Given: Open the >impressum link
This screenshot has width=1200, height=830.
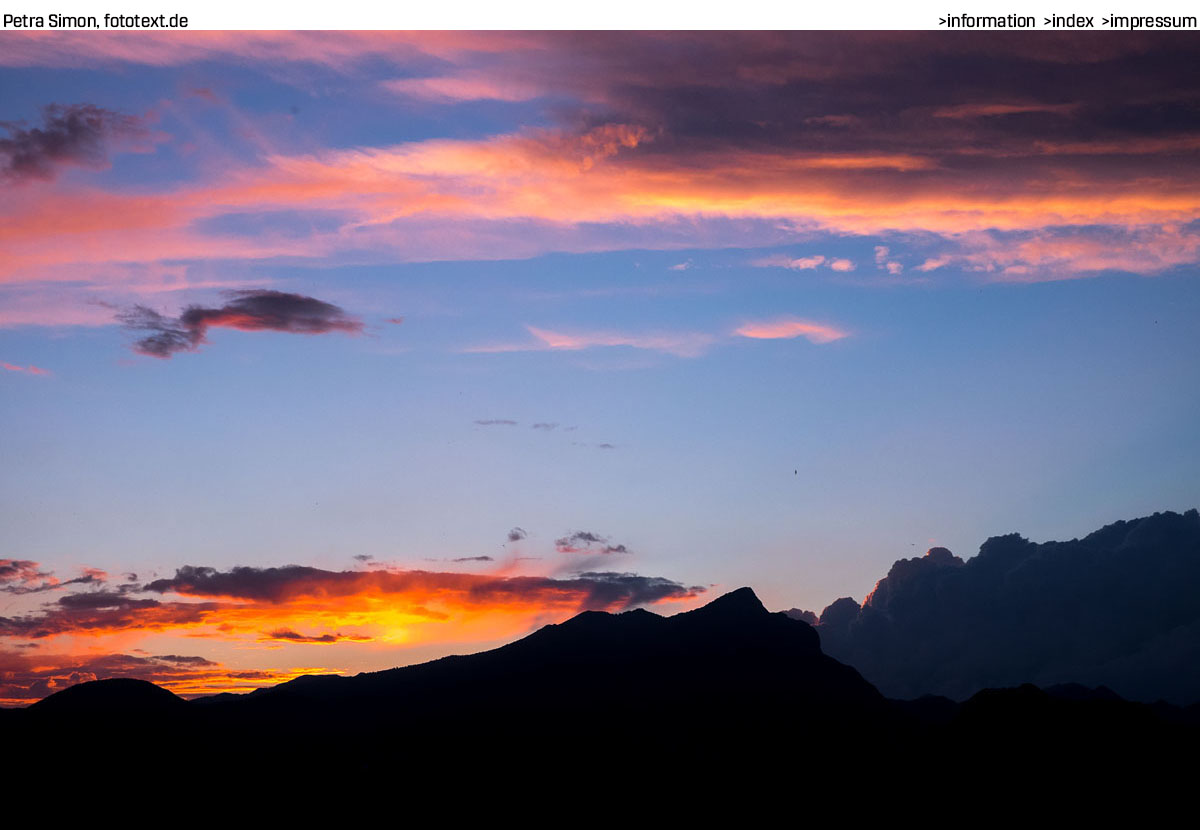Looking at the screenshot, I should (x=1149, y=21).
